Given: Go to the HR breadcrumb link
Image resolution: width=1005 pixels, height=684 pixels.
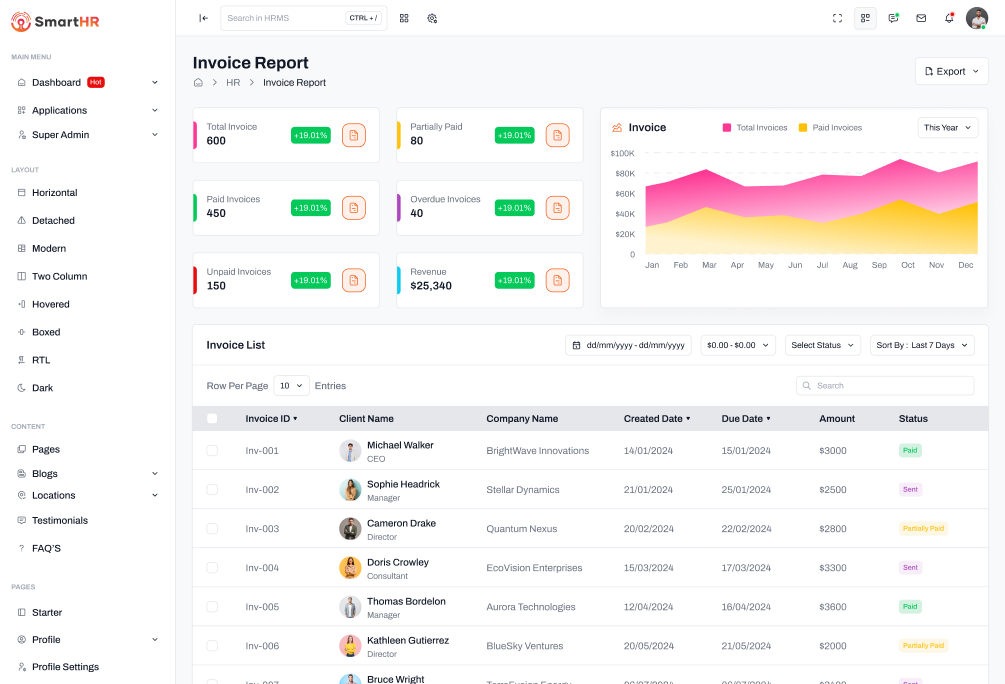Looking at the screenshot, I should coord(233,83).
